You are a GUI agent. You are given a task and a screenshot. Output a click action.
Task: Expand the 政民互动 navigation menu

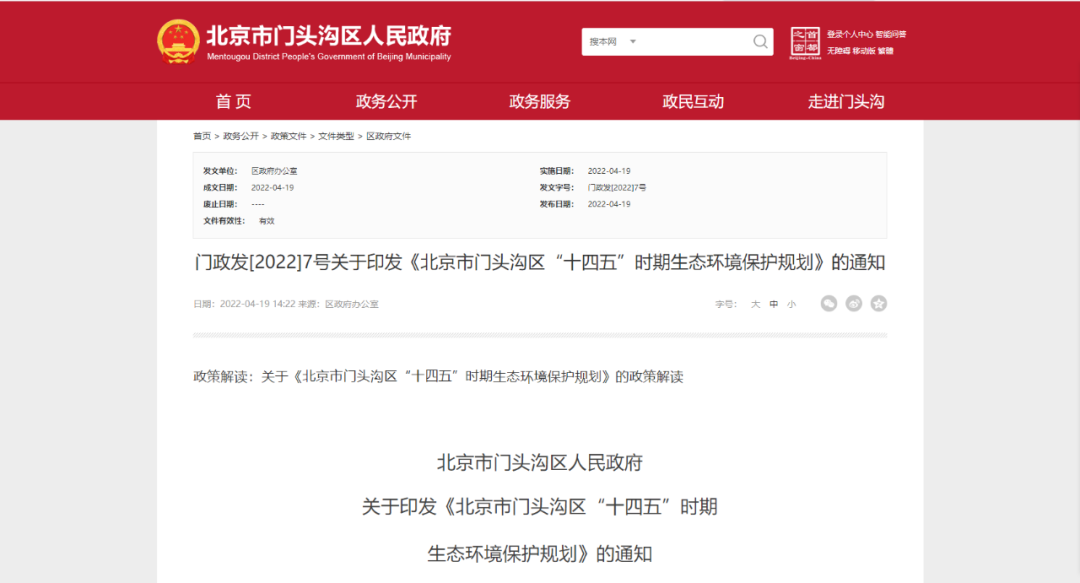point(695,101)
